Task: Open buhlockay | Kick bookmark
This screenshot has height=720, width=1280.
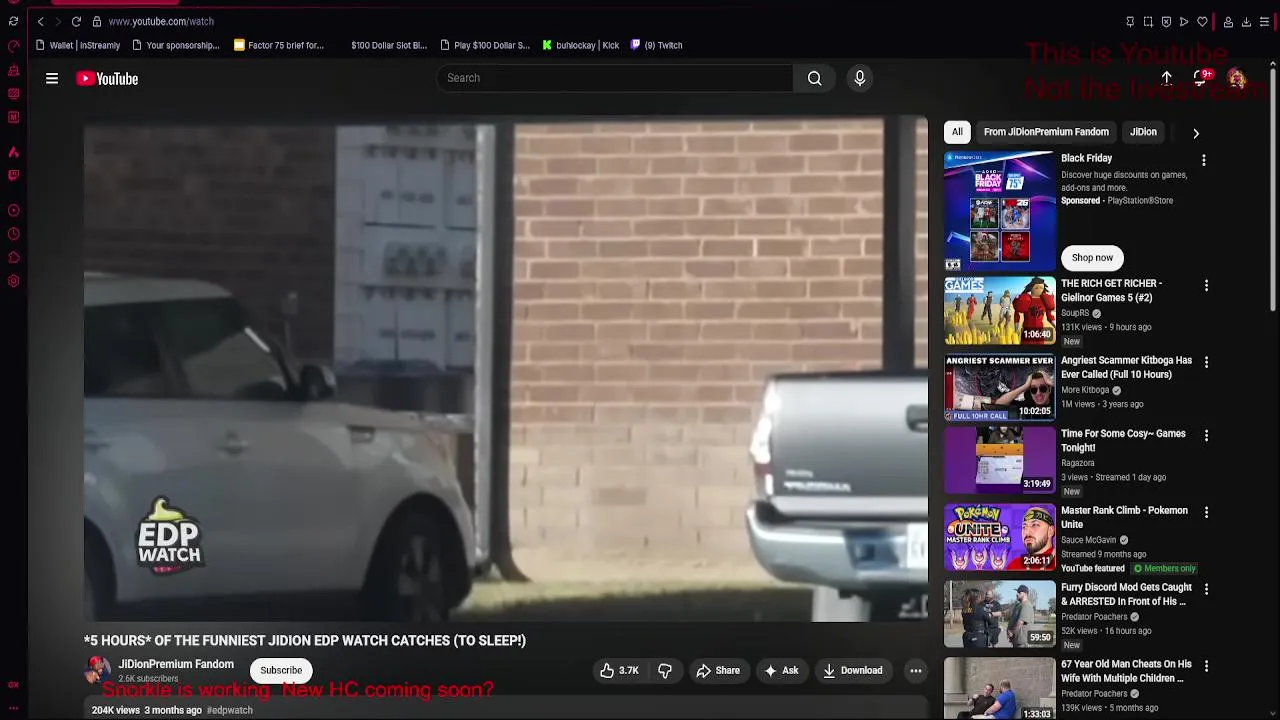Action: 581,45
